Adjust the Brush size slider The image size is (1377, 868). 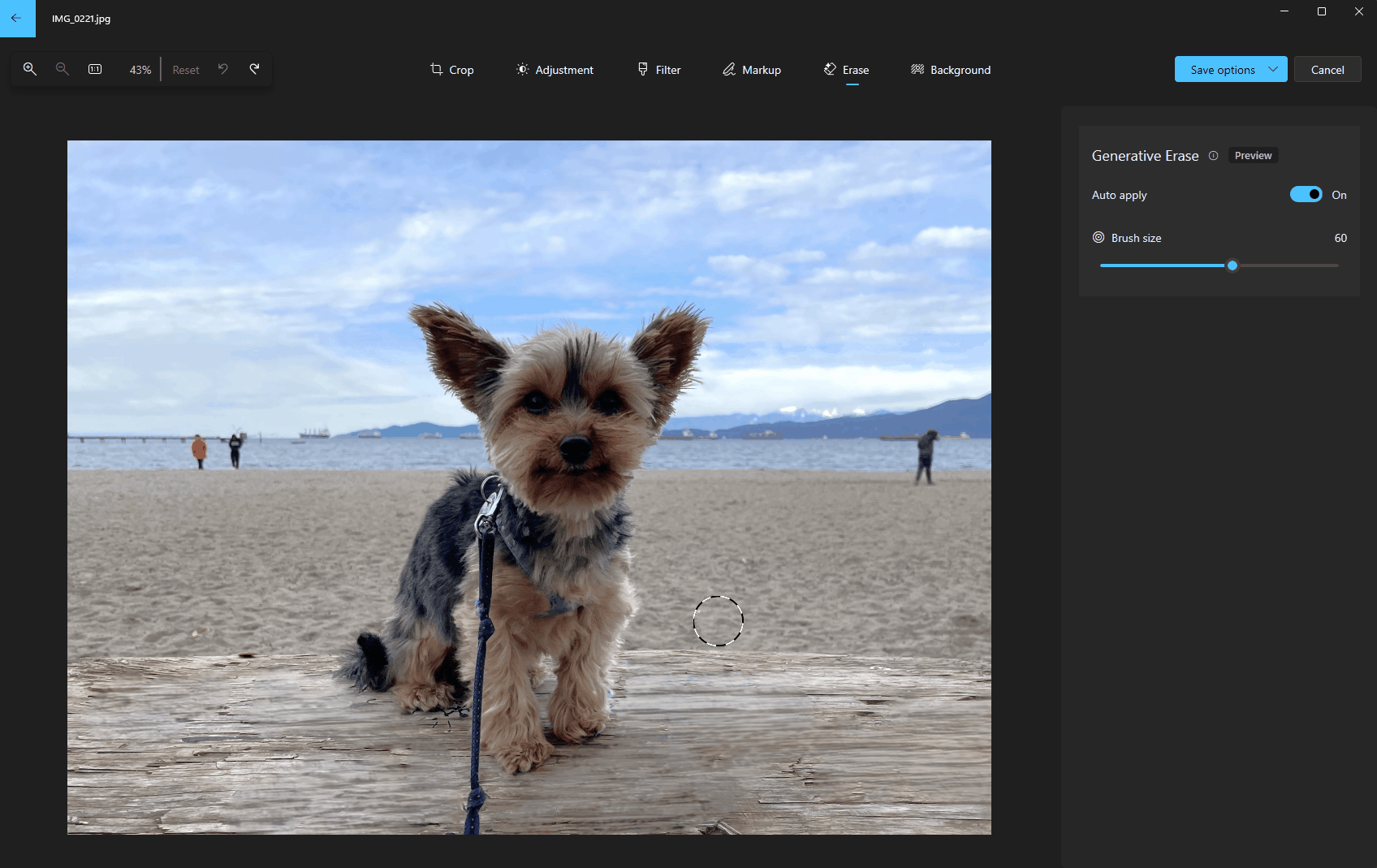[1232, 265]
